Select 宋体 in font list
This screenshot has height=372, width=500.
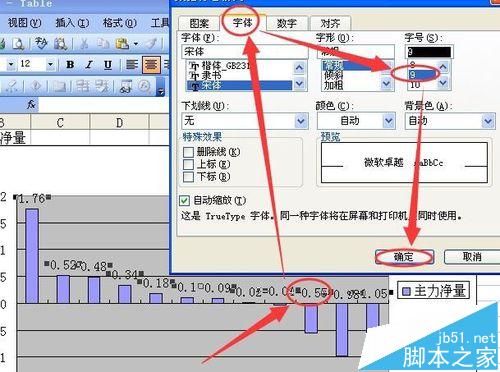point(239,86)
